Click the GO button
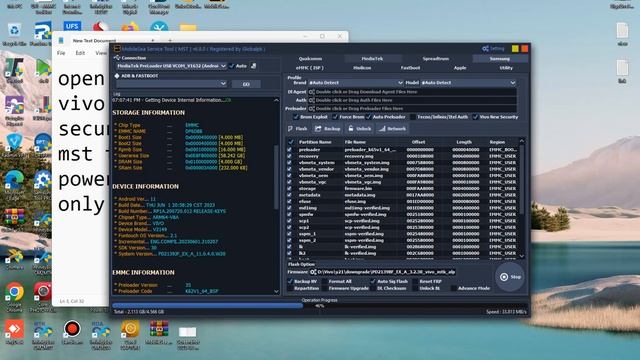 pos(246,84)
